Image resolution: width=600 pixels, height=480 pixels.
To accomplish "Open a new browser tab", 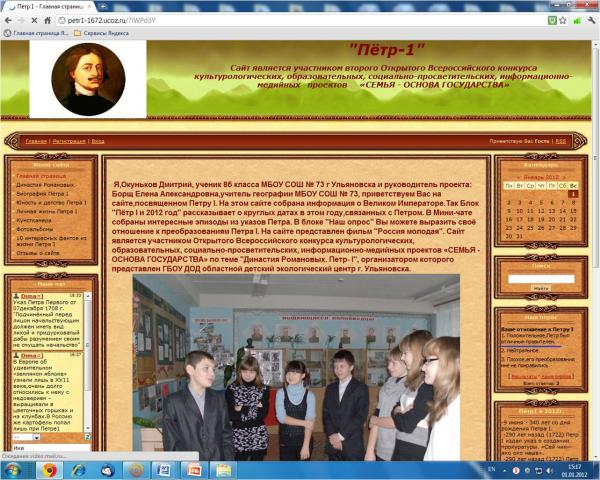I will coord(103,7).
